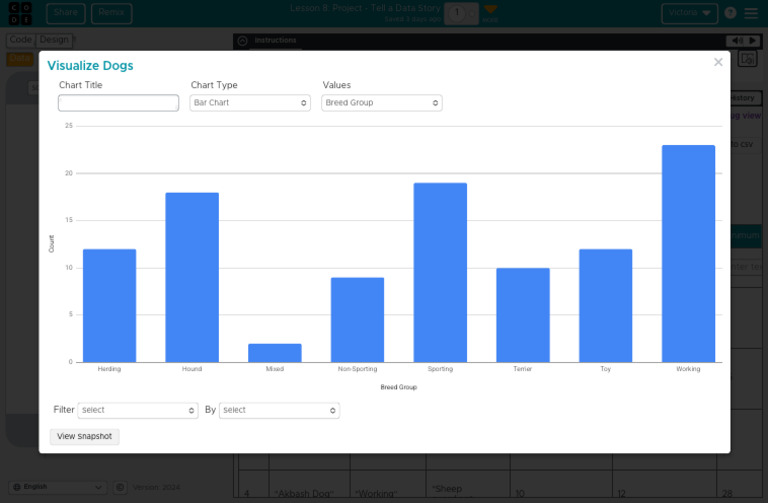Image resolution: width=768 pixels, height=503 pixels.
Task: Open the Values dropdown showing Breed Group
Action: (x=382, y=103)
